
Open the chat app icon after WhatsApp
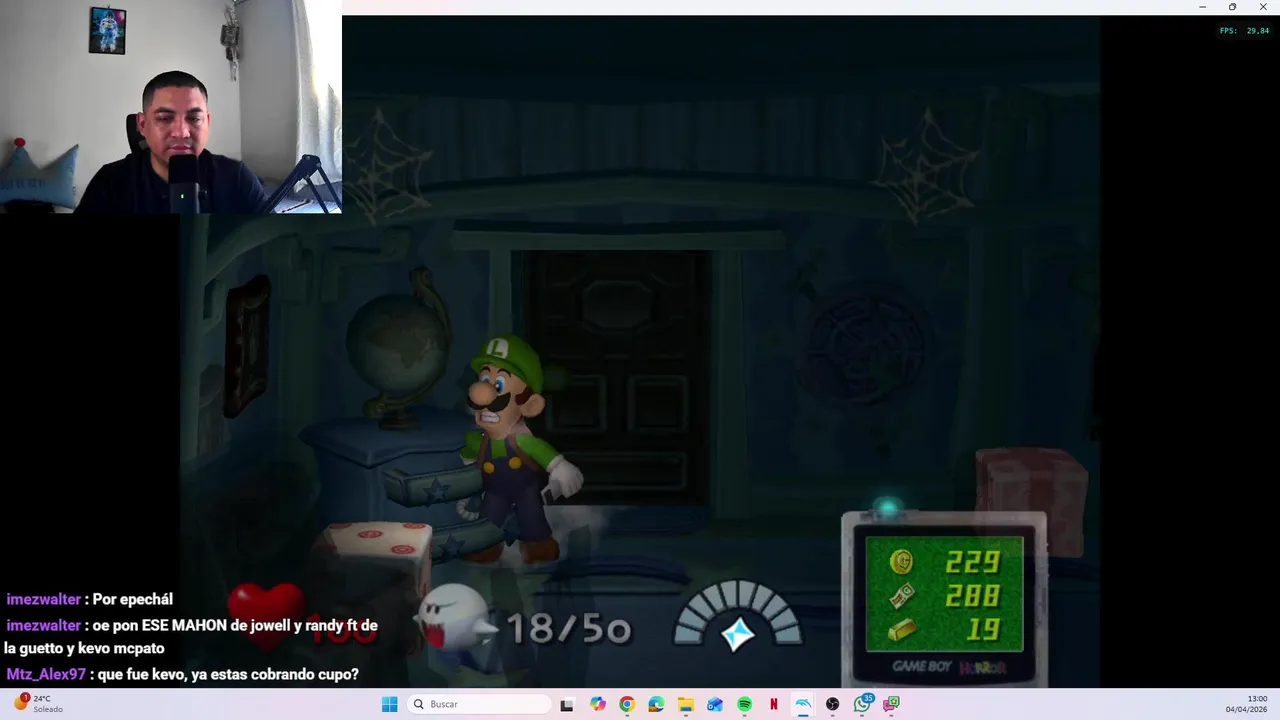point(891,704)
